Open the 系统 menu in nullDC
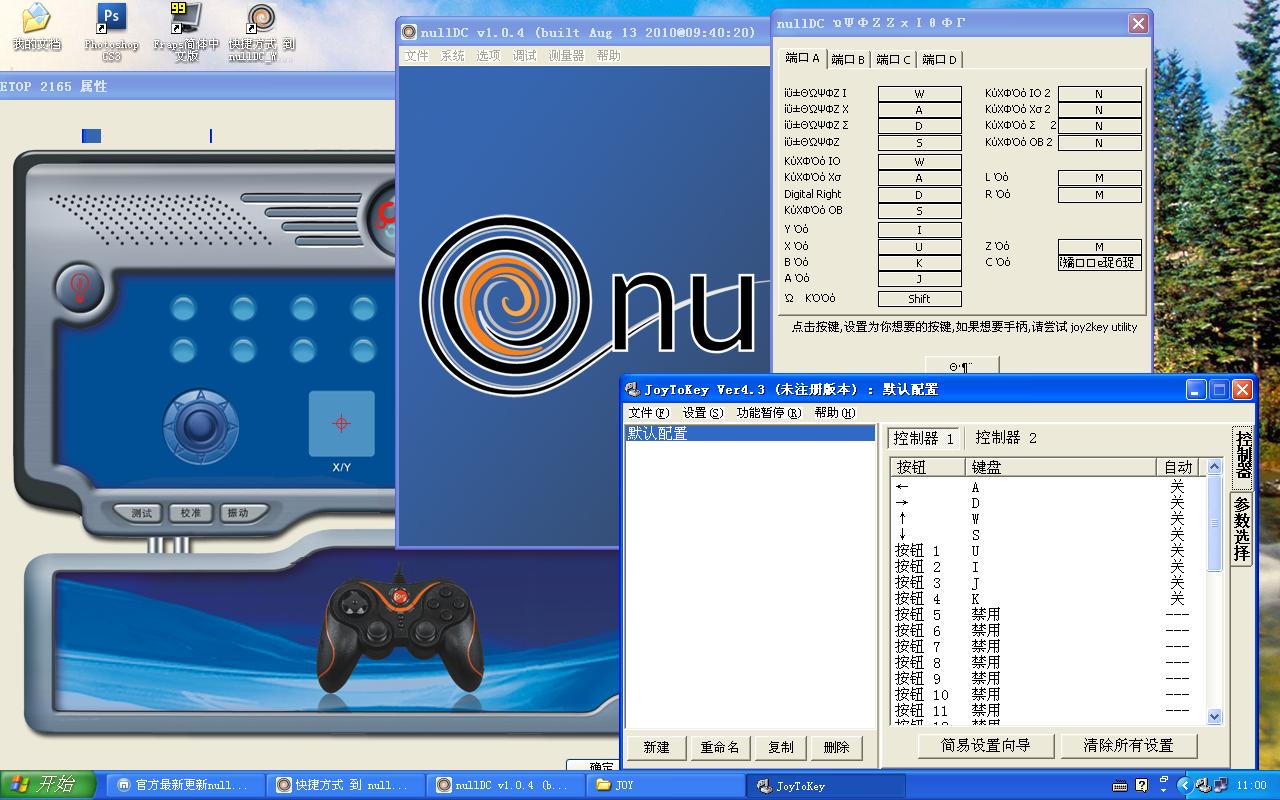The width and height of the screenshot is (1280, 800). 453,56
